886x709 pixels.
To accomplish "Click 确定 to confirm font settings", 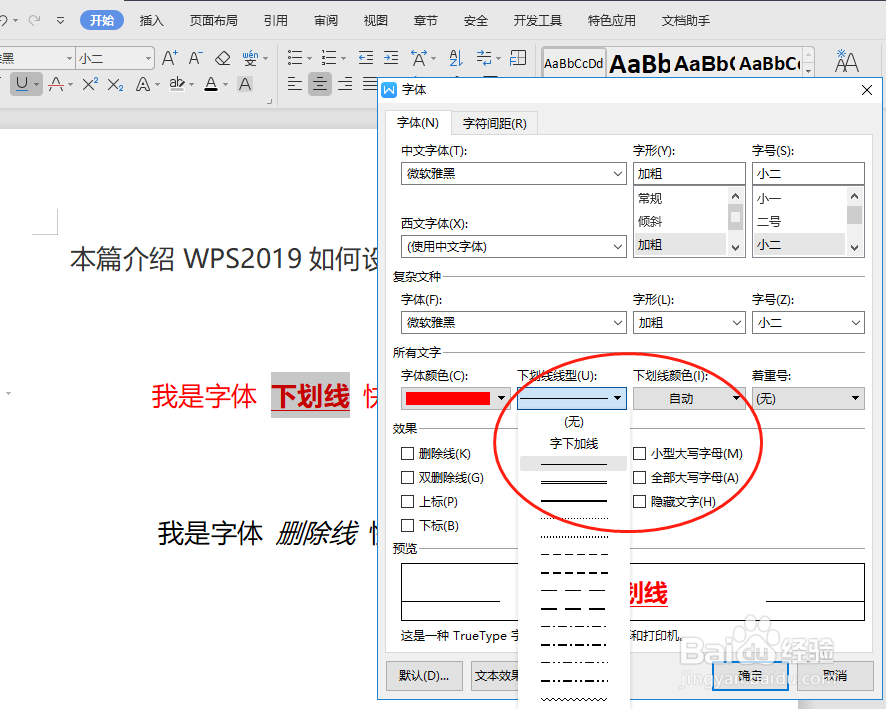I will click(x=750, y=676).
